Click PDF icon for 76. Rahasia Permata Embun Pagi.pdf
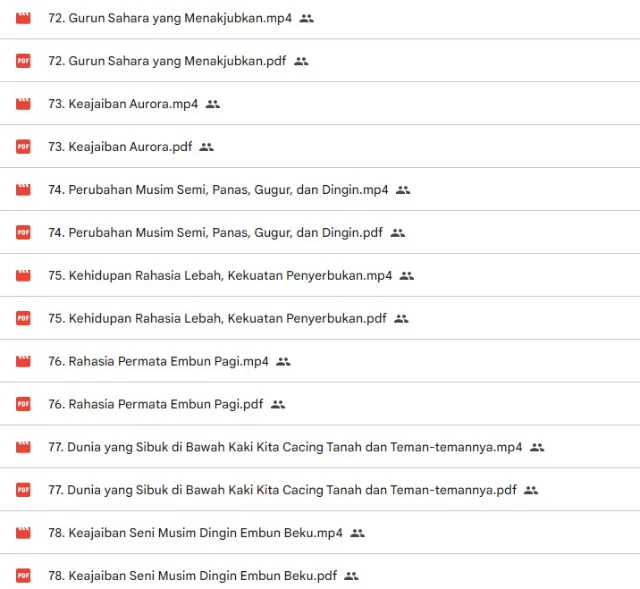 tap(23, 404)
